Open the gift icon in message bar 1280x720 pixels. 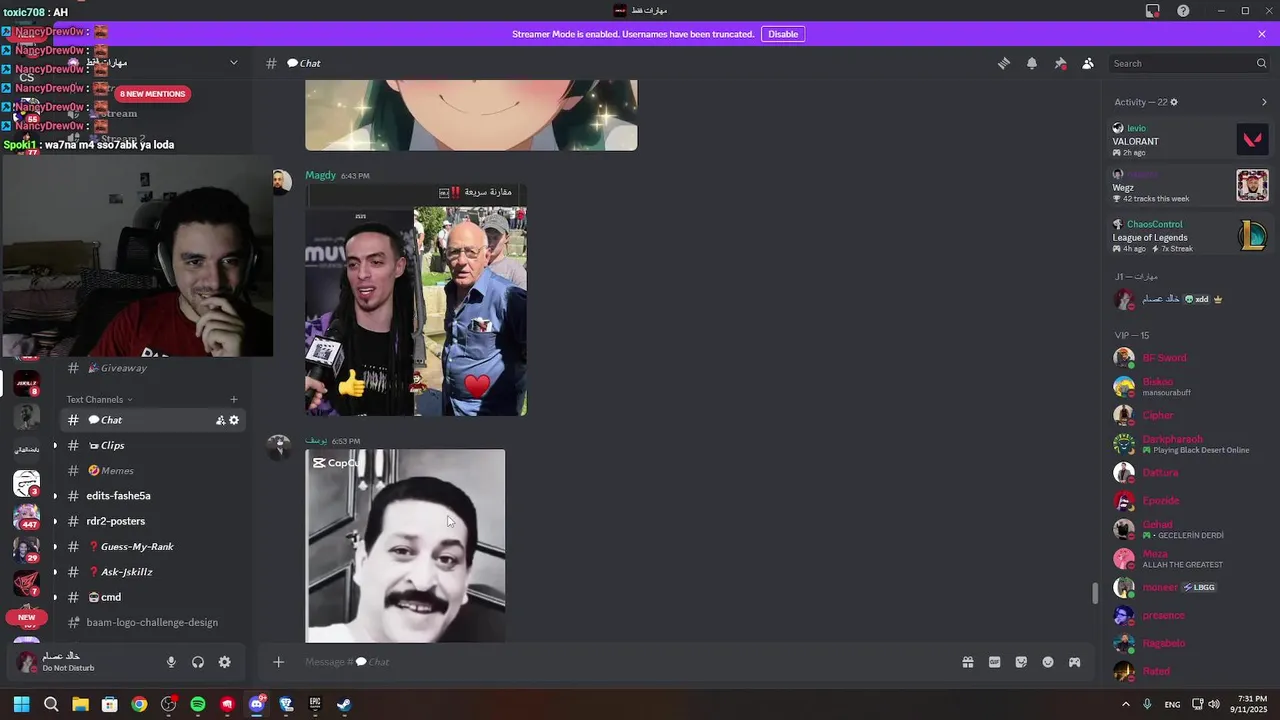pos(968,662)
